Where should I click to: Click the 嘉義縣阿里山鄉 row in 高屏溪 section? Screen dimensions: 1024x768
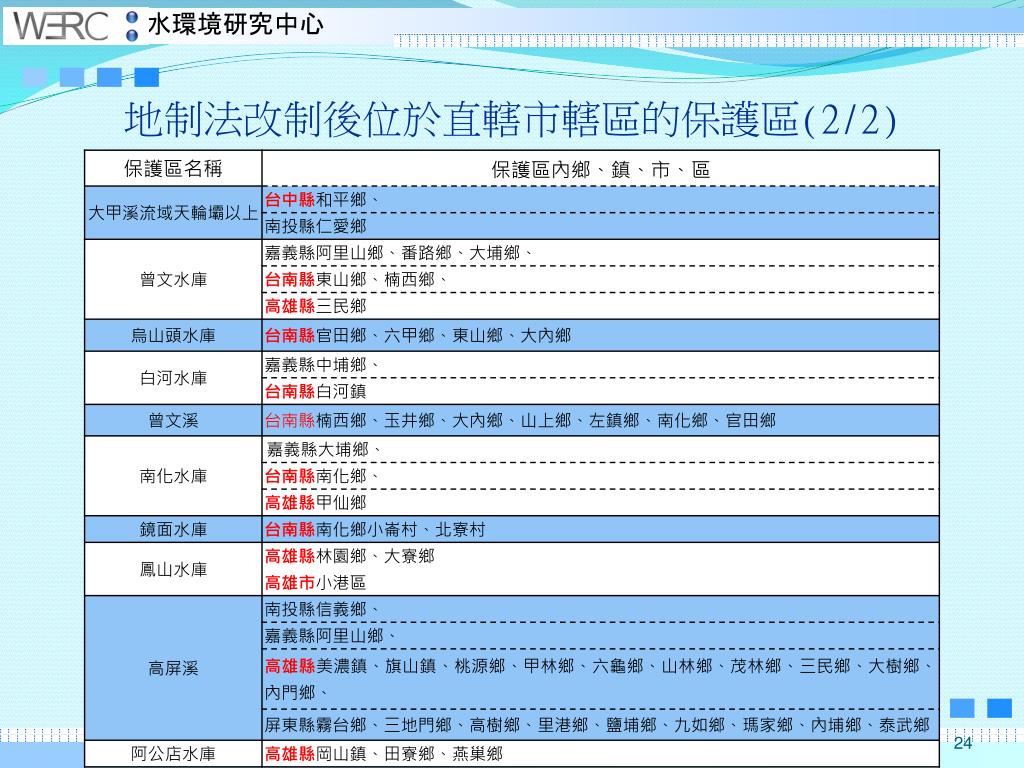[600, 635]
